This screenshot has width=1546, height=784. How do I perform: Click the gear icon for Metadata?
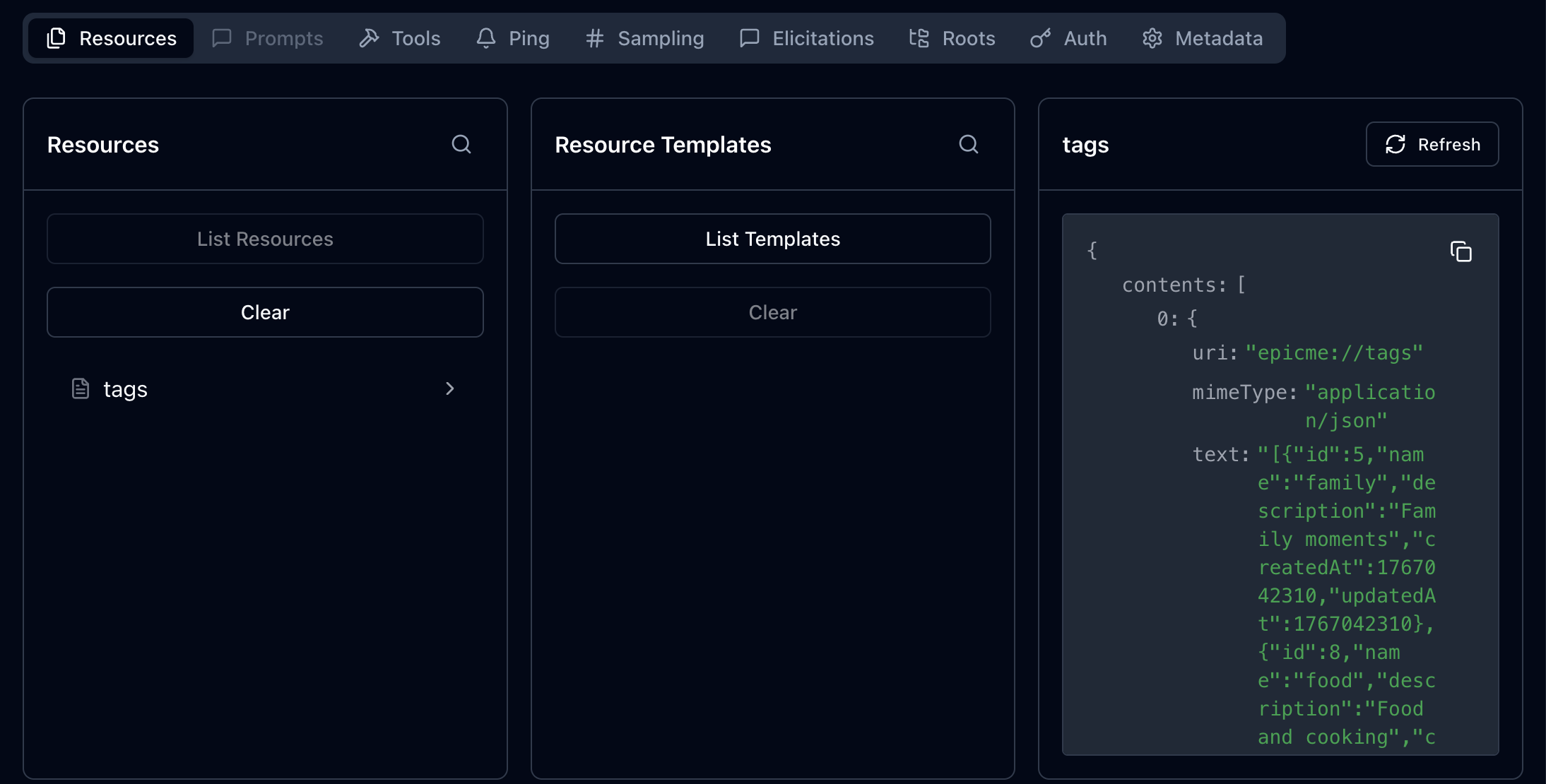click(x=1152, y=38)
